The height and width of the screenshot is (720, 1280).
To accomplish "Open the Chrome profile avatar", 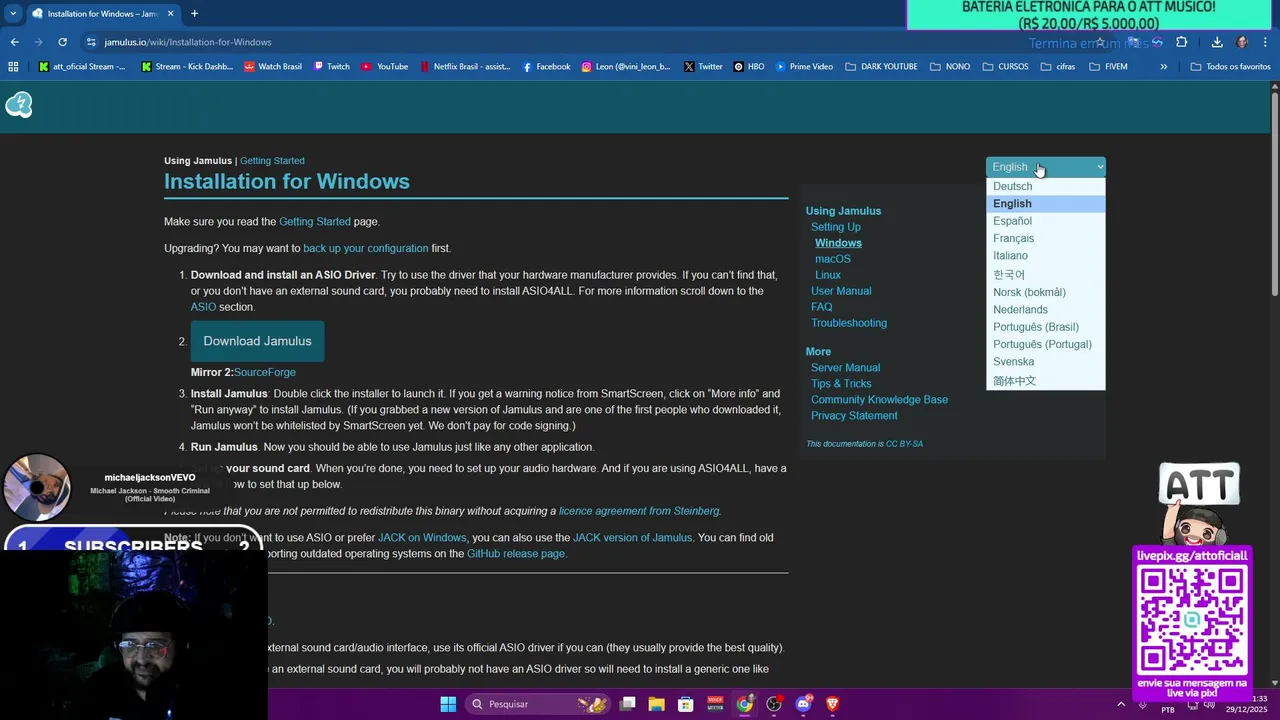I will tap(1242, 42).
